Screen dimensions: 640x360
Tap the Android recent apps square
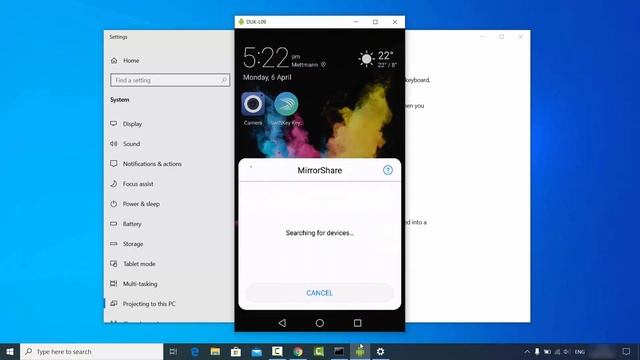[x=358, y=323]
